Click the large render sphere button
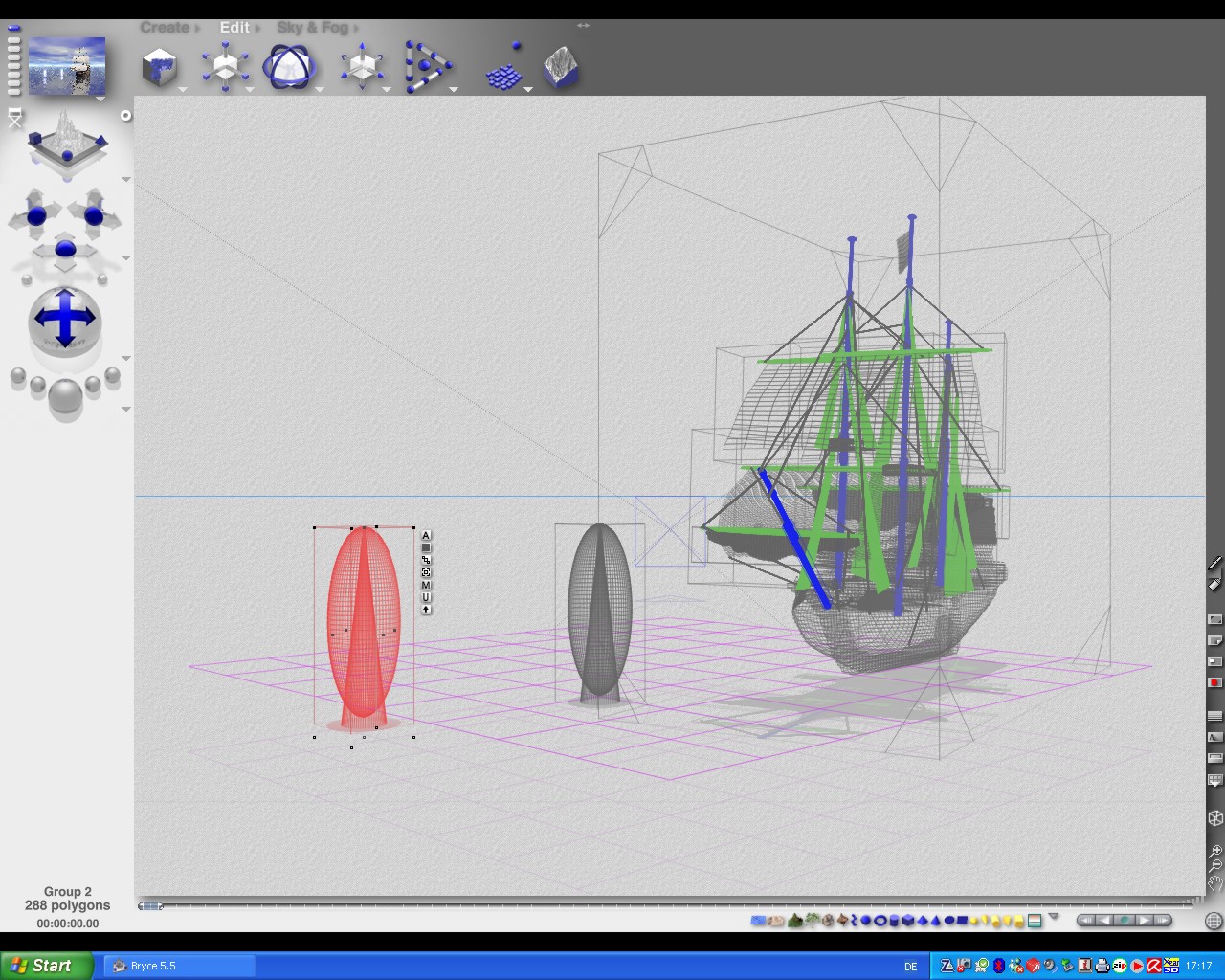 click(65, 396)
